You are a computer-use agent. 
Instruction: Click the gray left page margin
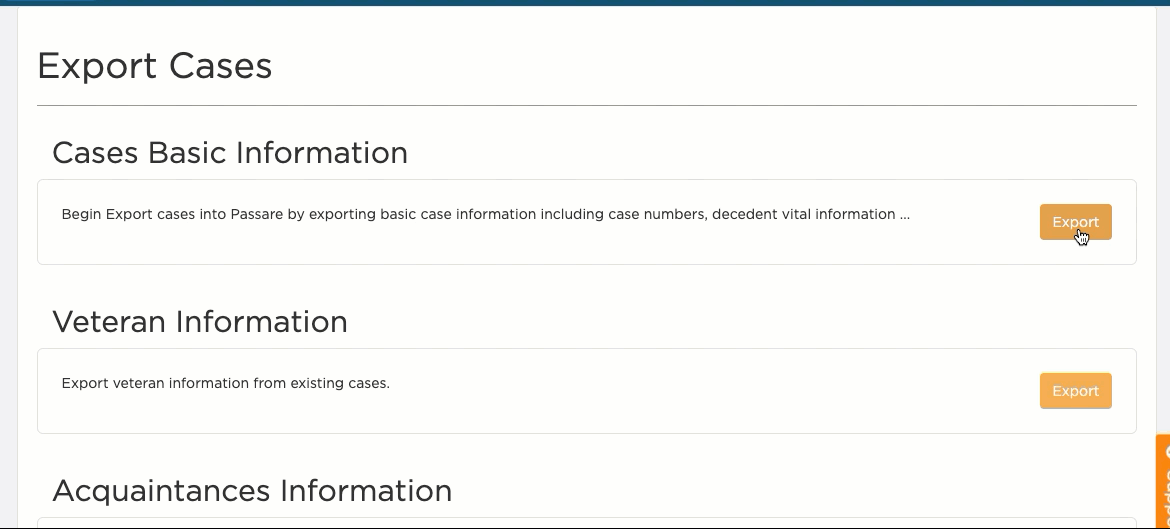pos(8,269)
